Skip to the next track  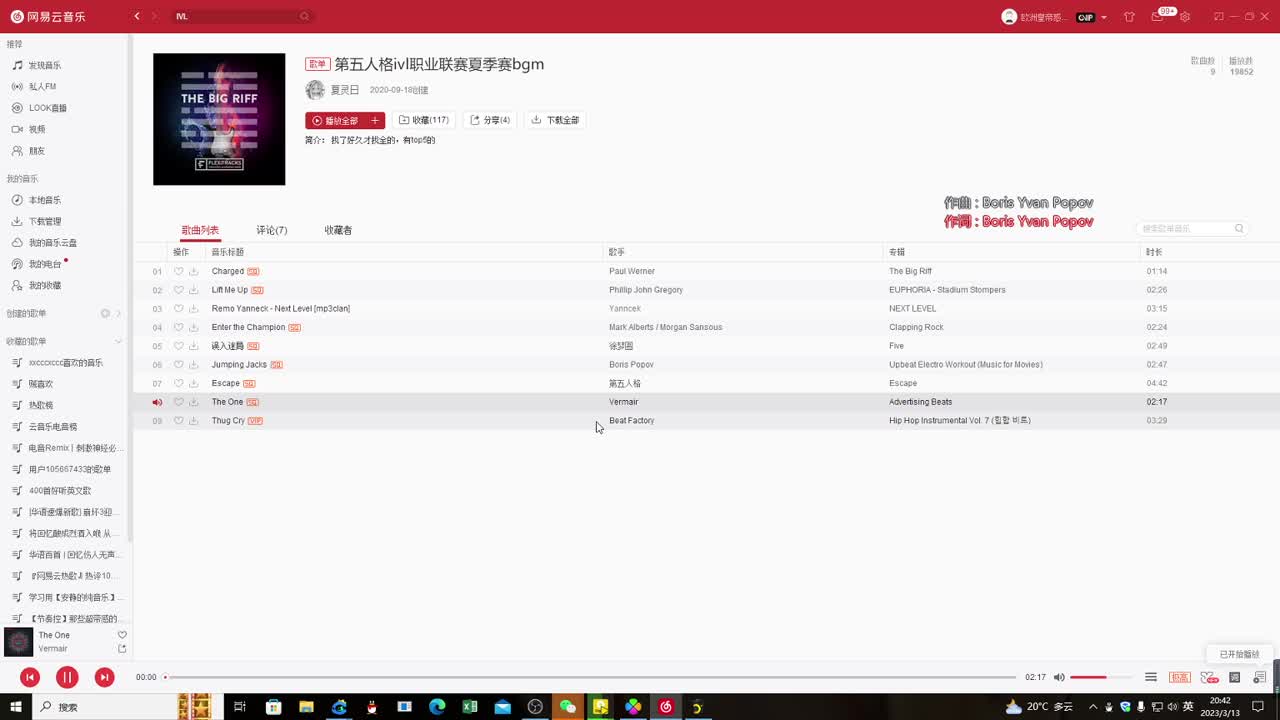[104, 677]
